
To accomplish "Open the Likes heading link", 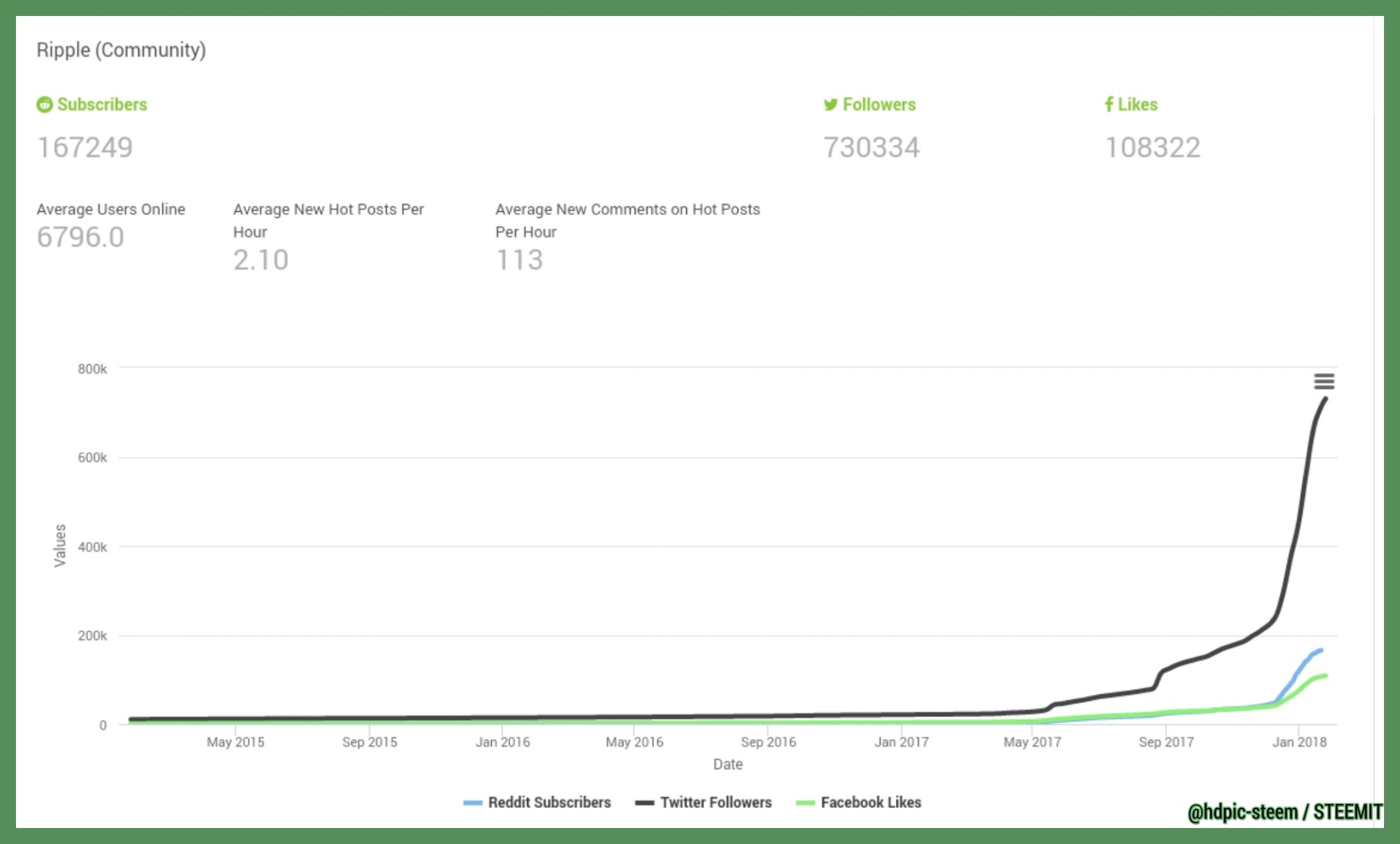I will click(1137, 105).
